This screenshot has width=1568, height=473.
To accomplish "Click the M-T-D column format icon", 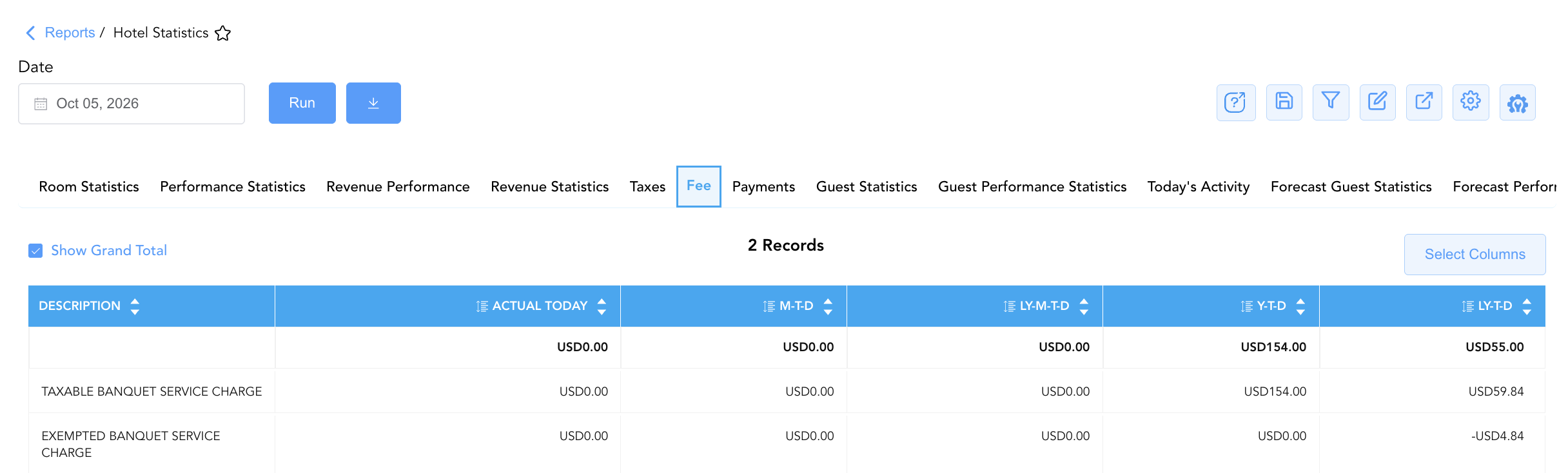I will click(769, 306).
